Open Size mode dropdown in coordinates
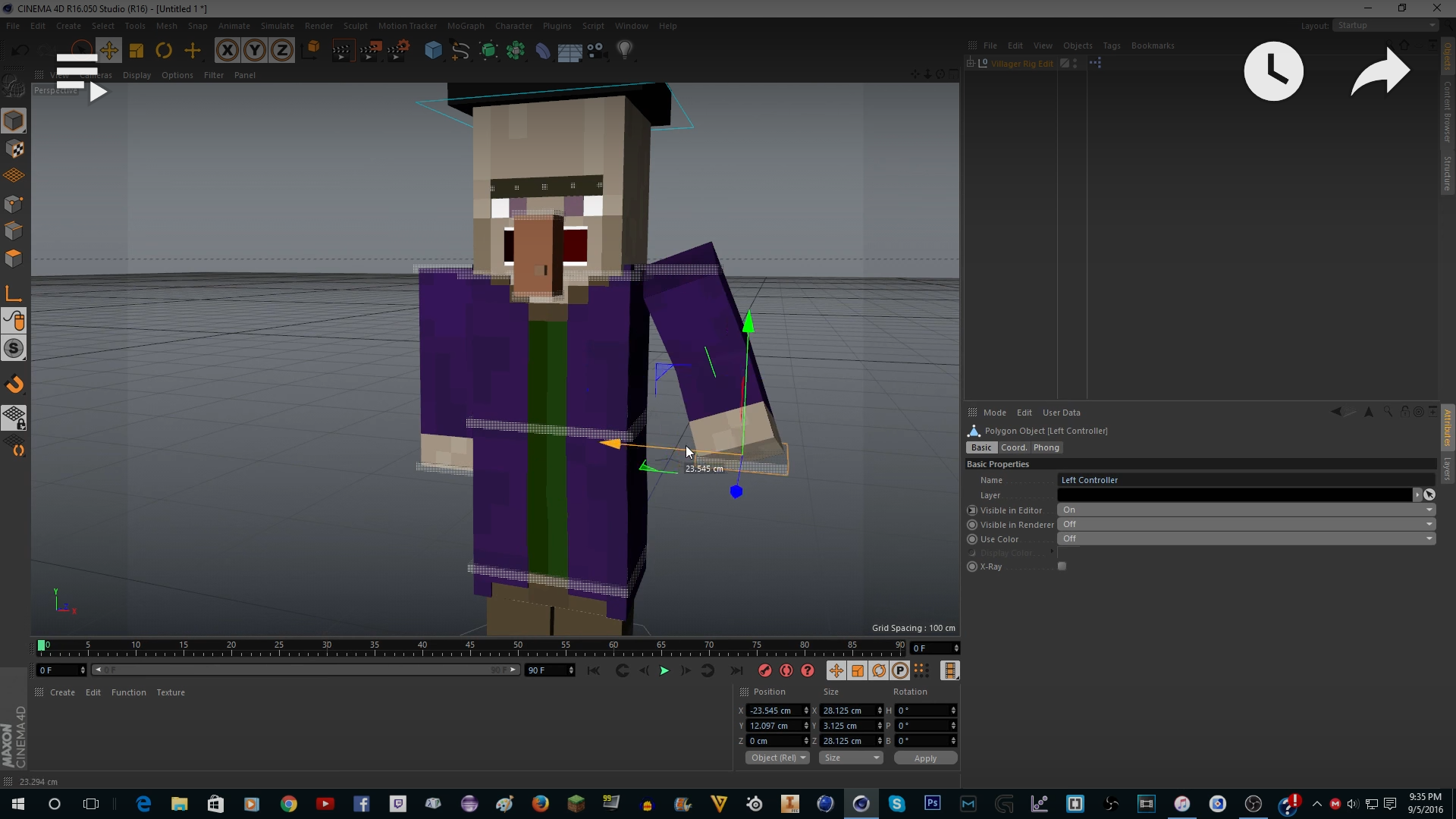Screen dimensions: 1456x819 click(851, 758)
